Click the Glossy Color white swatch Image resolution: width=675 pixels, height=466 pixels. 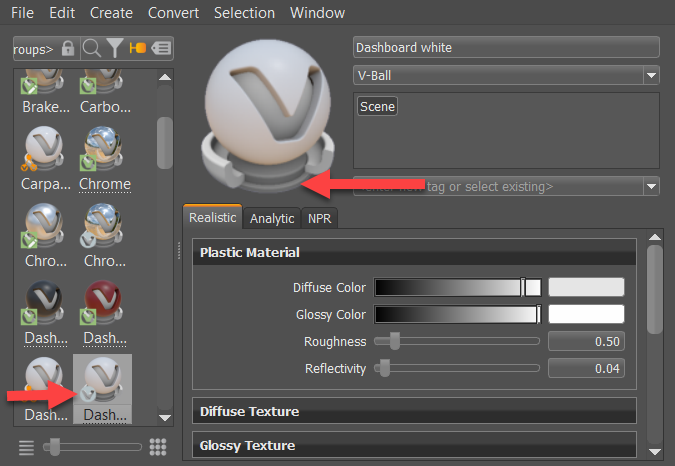586,314
